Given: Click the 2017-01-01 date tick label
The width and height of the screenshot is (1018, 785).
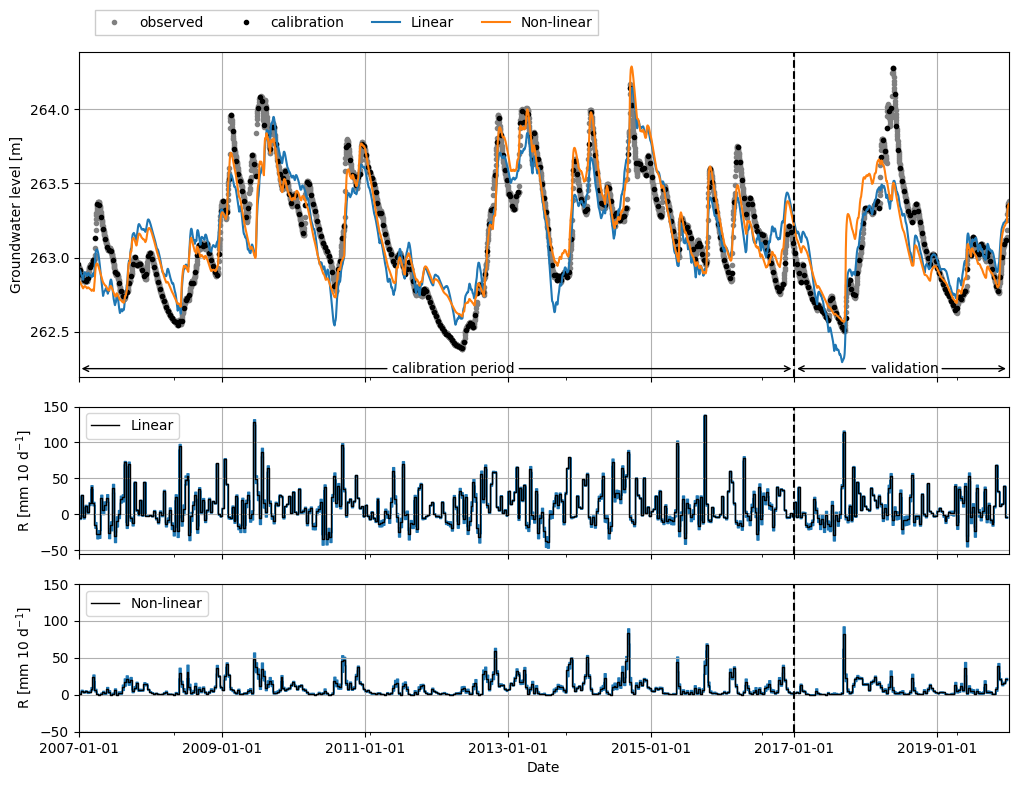Looking at the screenshot, I should click(793, 747).
